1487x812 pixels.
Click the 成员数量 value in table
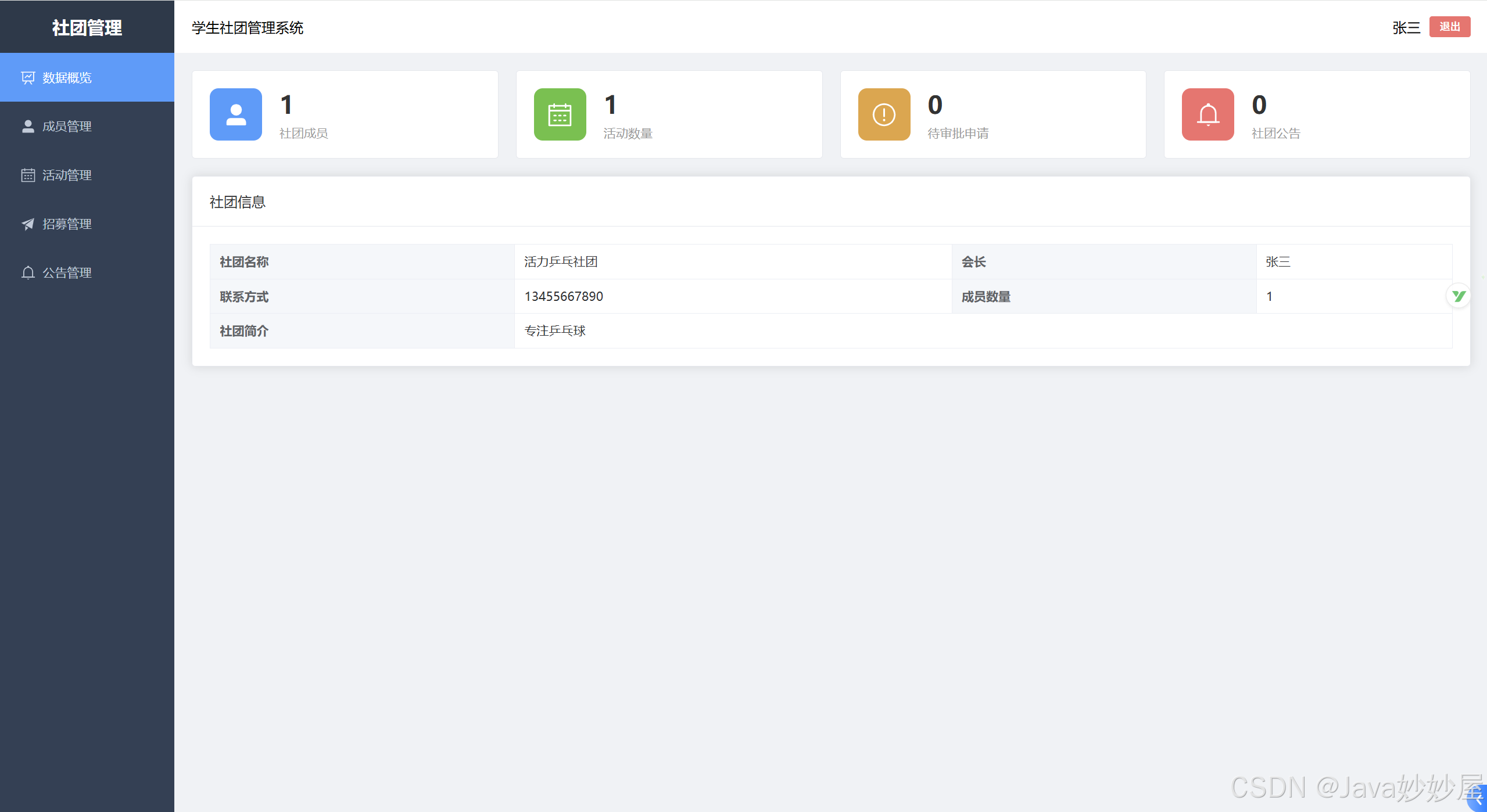coord(1270,297)
